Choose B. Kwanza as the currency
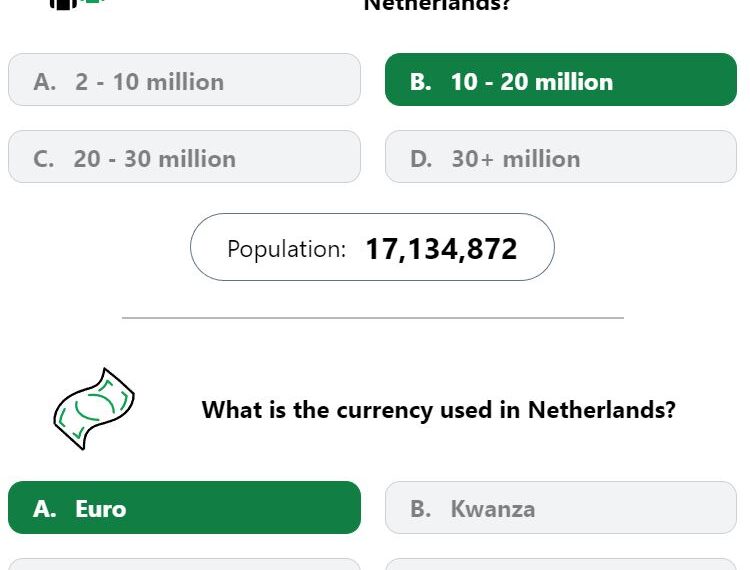Screen dimensions: 750x570 coord(561,507)
